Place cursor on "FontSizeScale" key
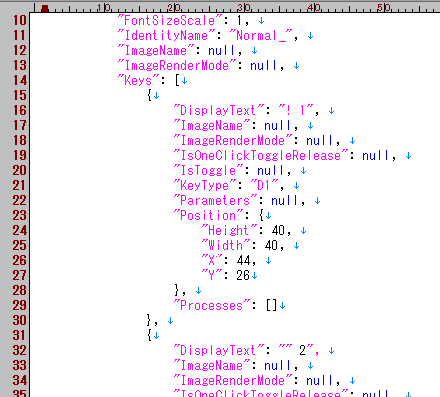Screen dimensions: 440x397 pos(170,21)
